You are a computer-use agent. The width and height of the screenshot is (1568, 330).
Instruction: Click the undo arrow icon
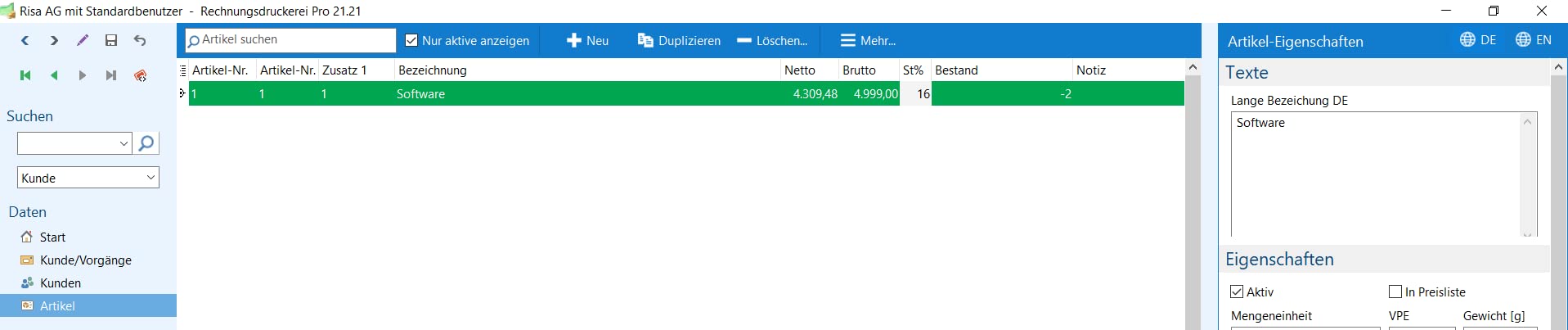140,40
